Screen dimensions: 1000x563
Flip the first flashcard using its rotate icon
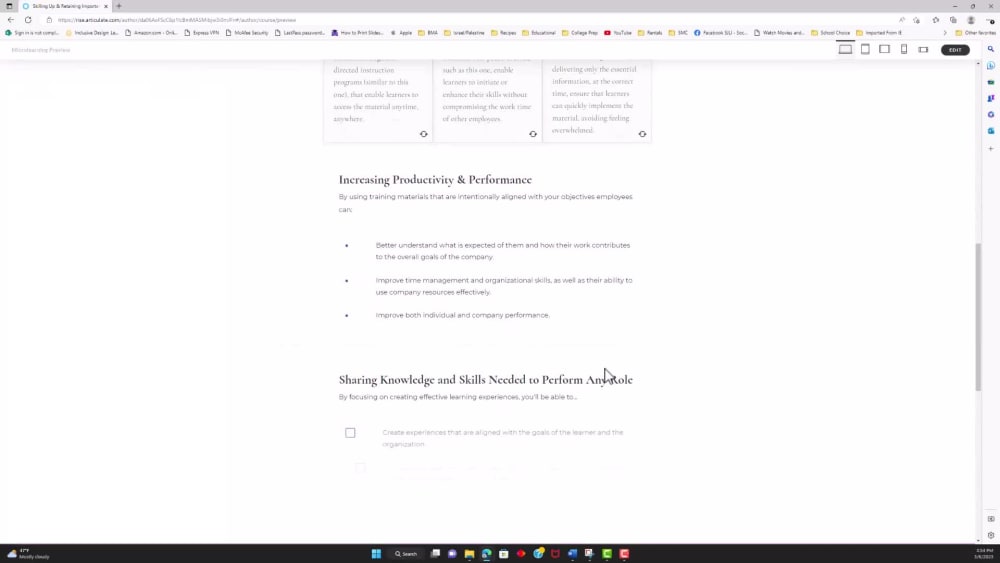[423, 134]
